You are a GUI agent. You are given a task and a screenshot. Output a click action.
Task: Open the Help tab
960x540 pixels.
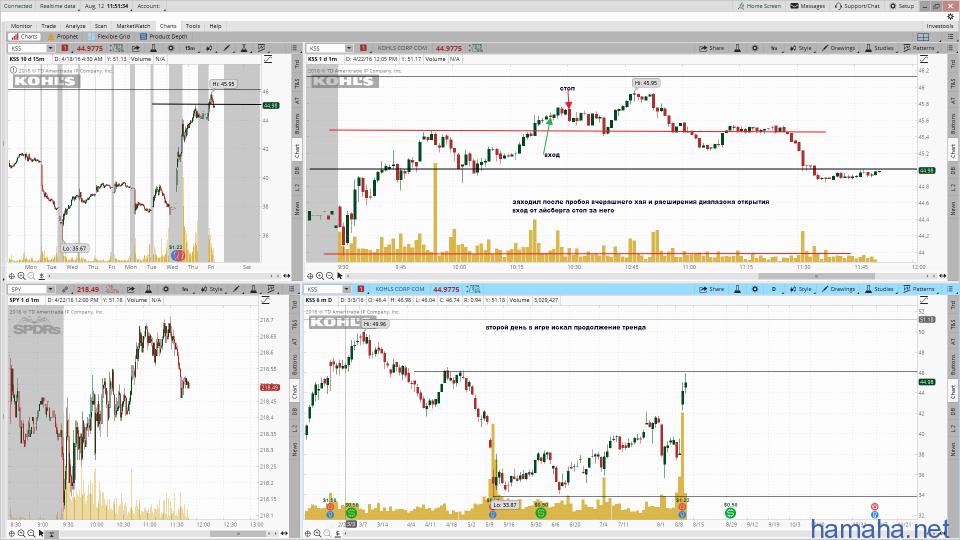tap(215, 26)
